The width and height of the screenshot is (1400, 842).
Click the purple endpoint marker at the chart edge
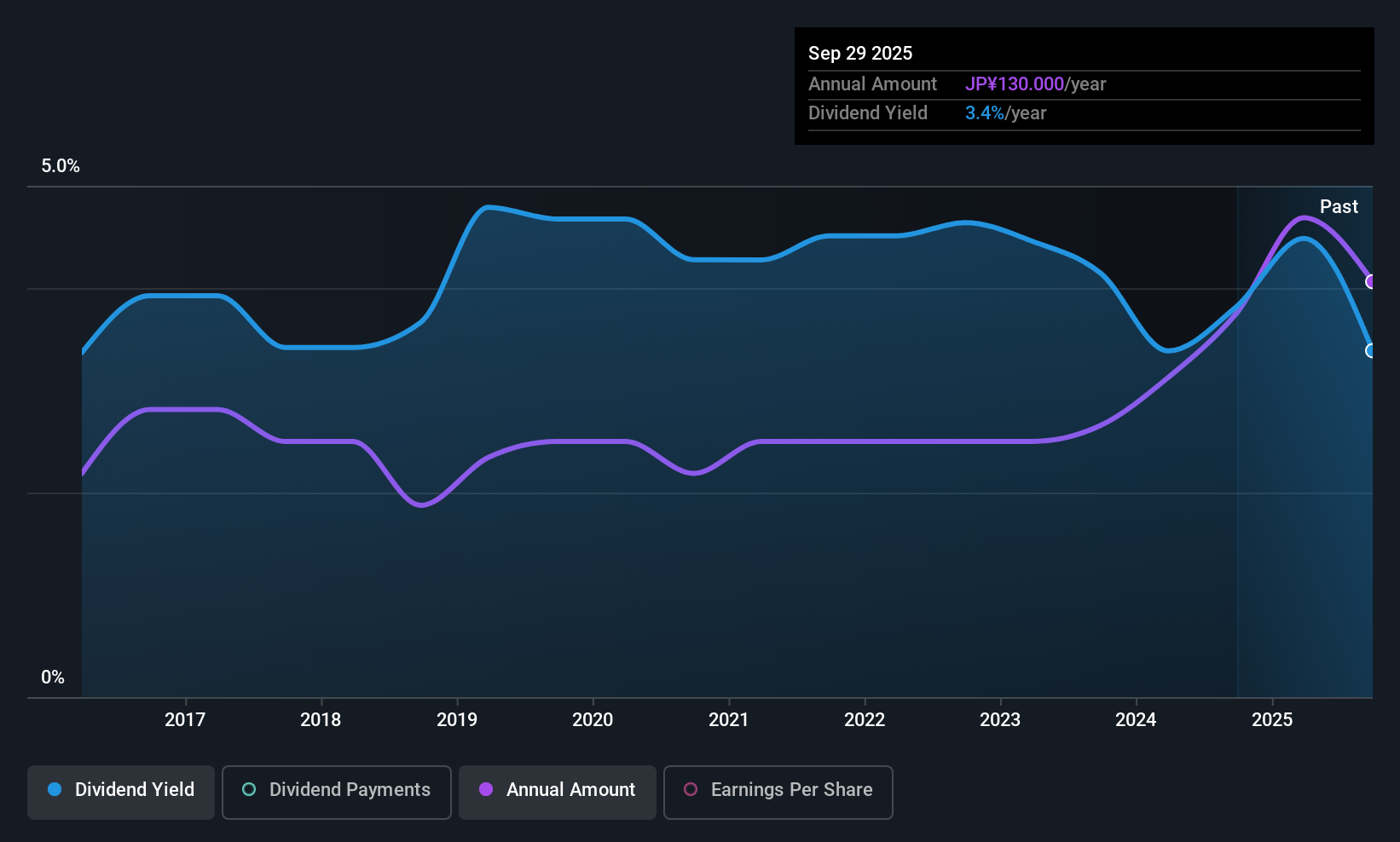coord(1371,281)
